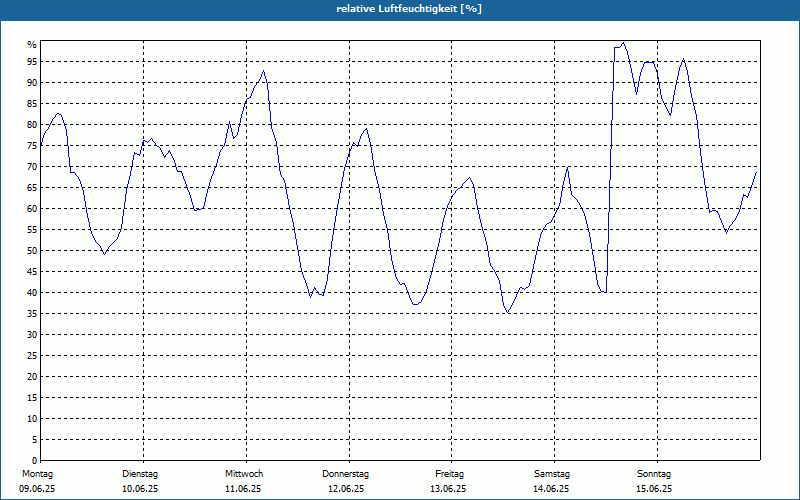The image size is (800, 500).
Task: Click the '25' y-axis value
Action: point(32,356)
